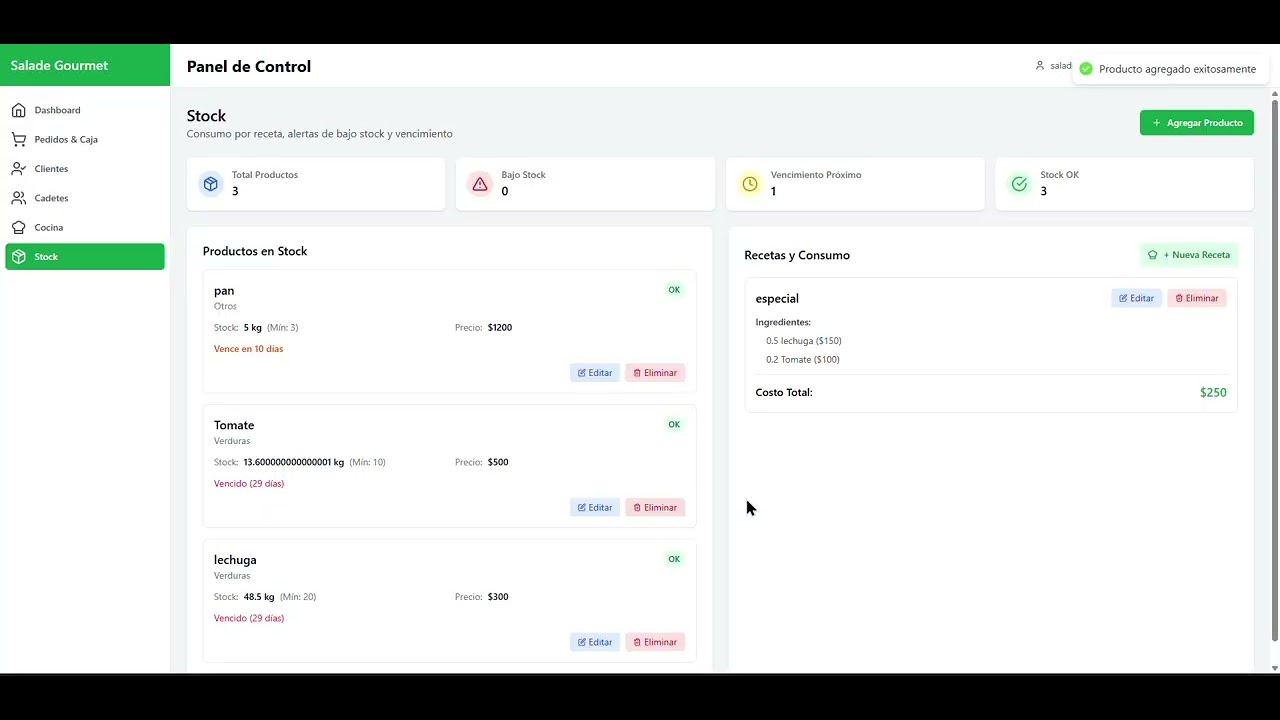Click the OK status badge for pan
Viewport: 1280px width, 720px height.
click(674, 290)
